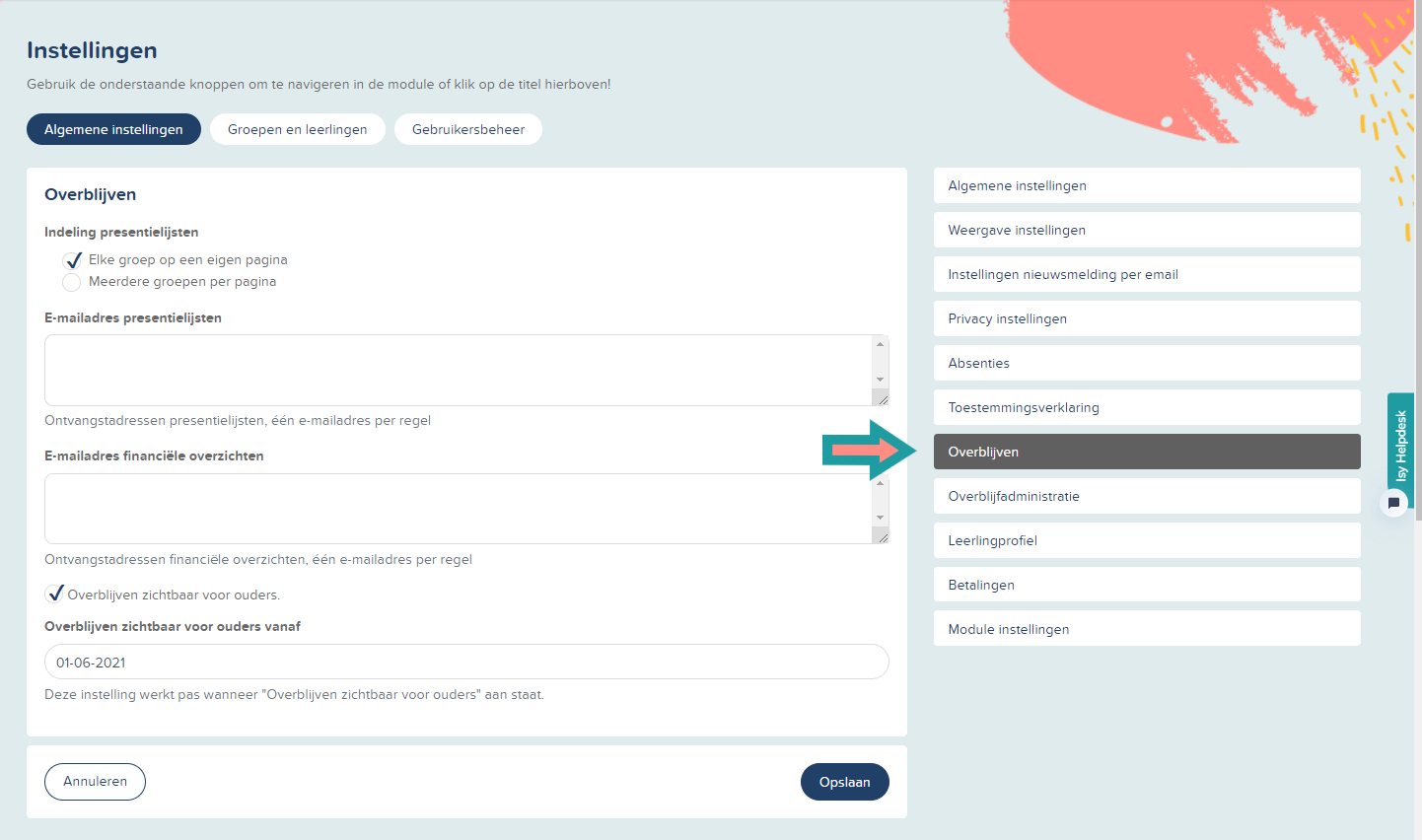The width and height of the screenshot is (1422, 840).
Task: Open the 'Overblijfadministratie' section
Action: [x=1146, y=495]
